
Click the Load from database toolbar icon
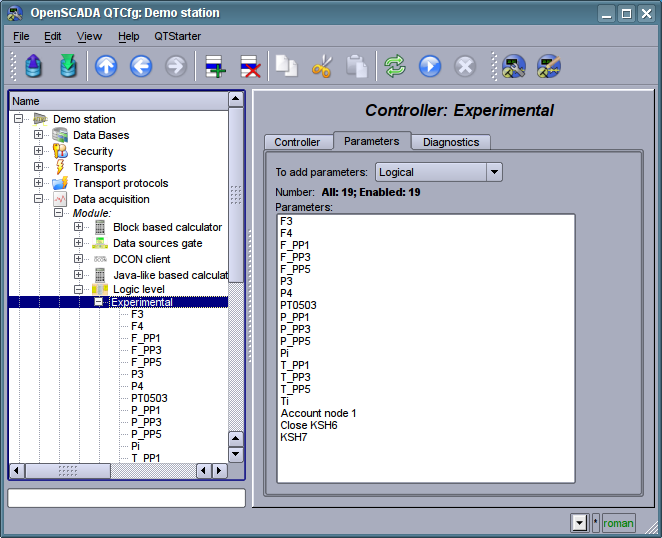[x=34, y=66]
